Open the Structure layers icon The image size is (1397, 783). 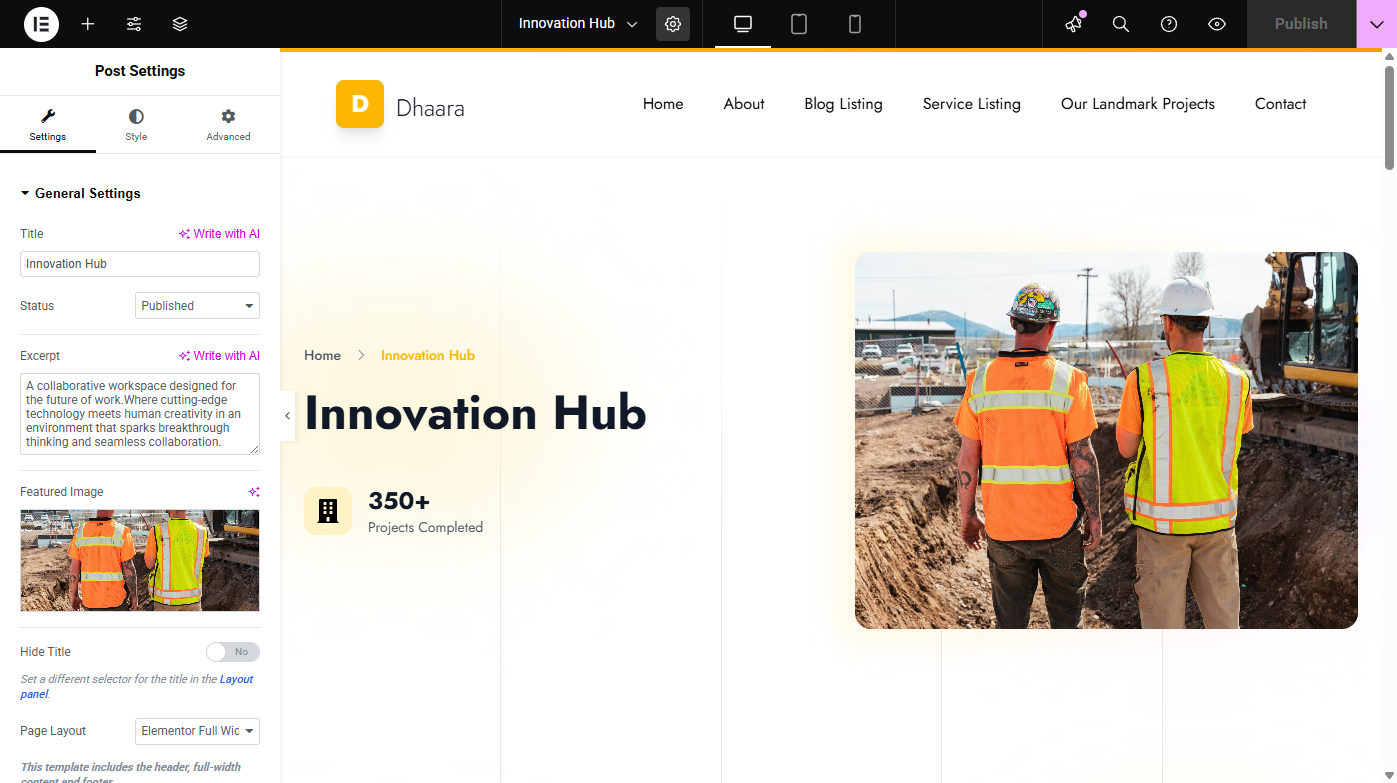(180, 24)
